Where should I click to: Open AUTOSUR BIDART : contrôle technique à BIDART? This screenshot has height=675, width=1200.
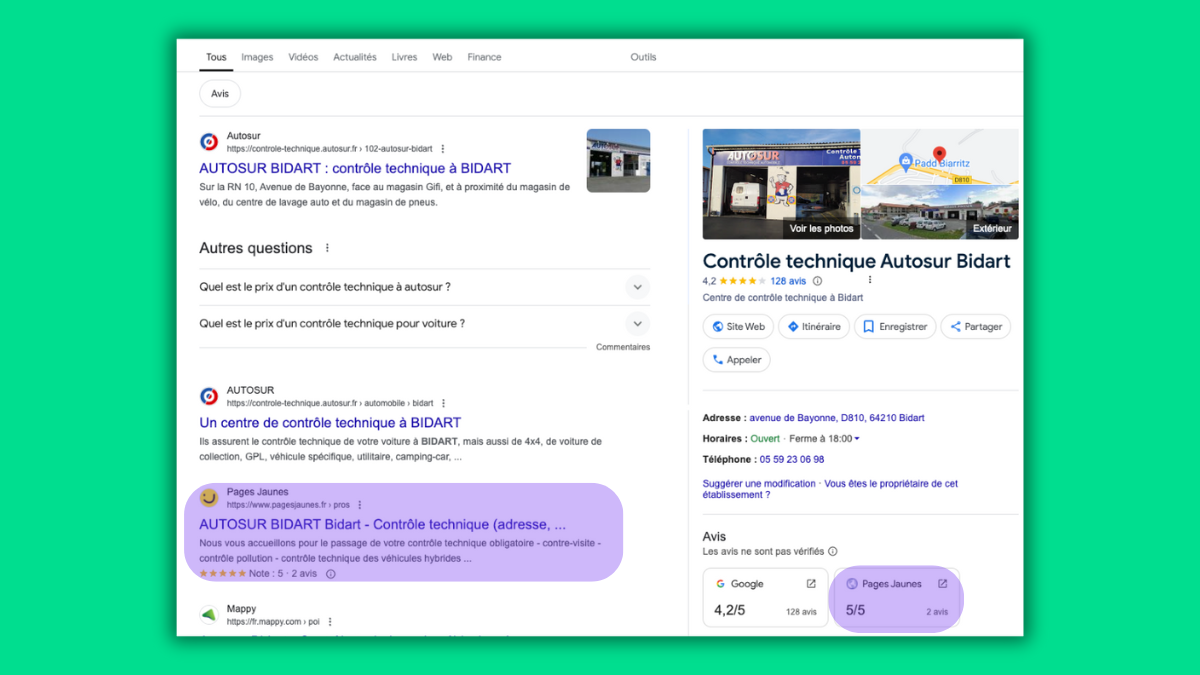tap(355, 168)
